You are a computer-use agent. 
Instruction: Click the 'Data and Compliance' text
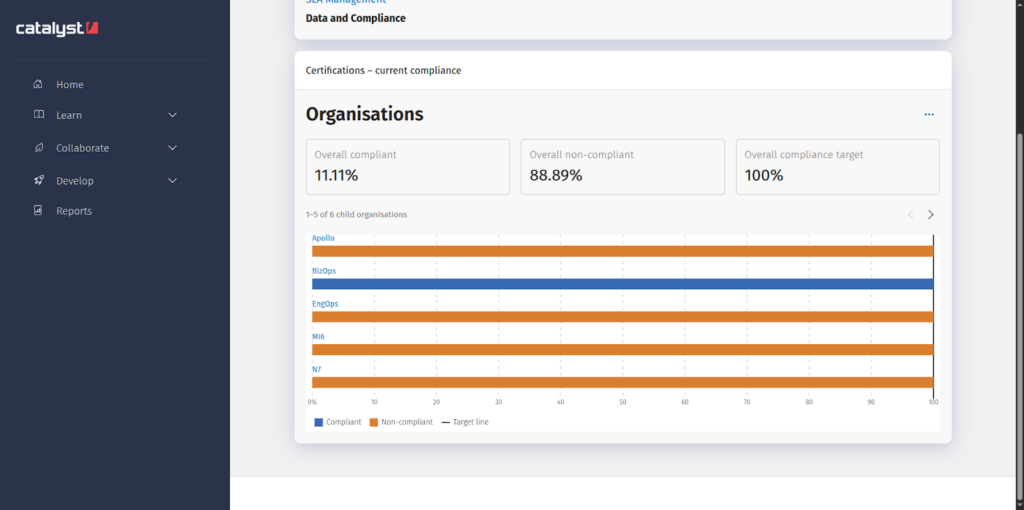coord(355,18)
